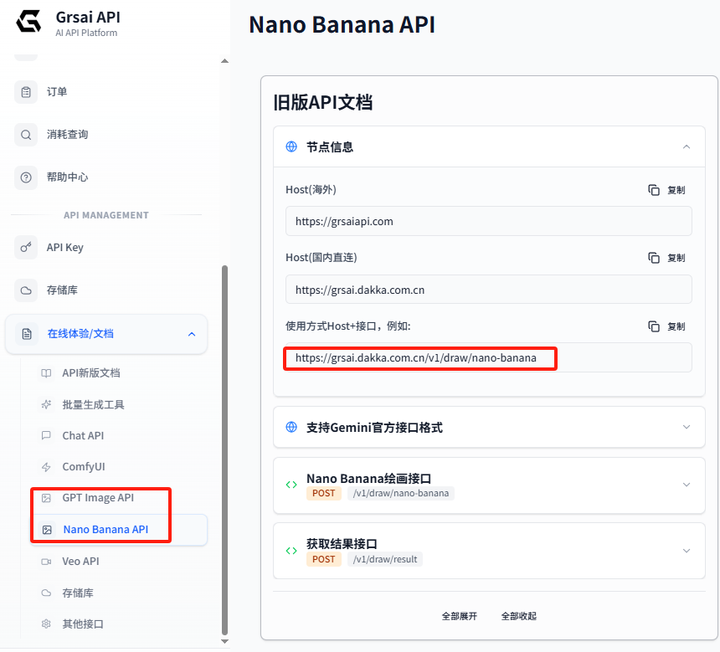
Task: Collapse the 节点信息 section chevron
Action: (x=686, y=147)
